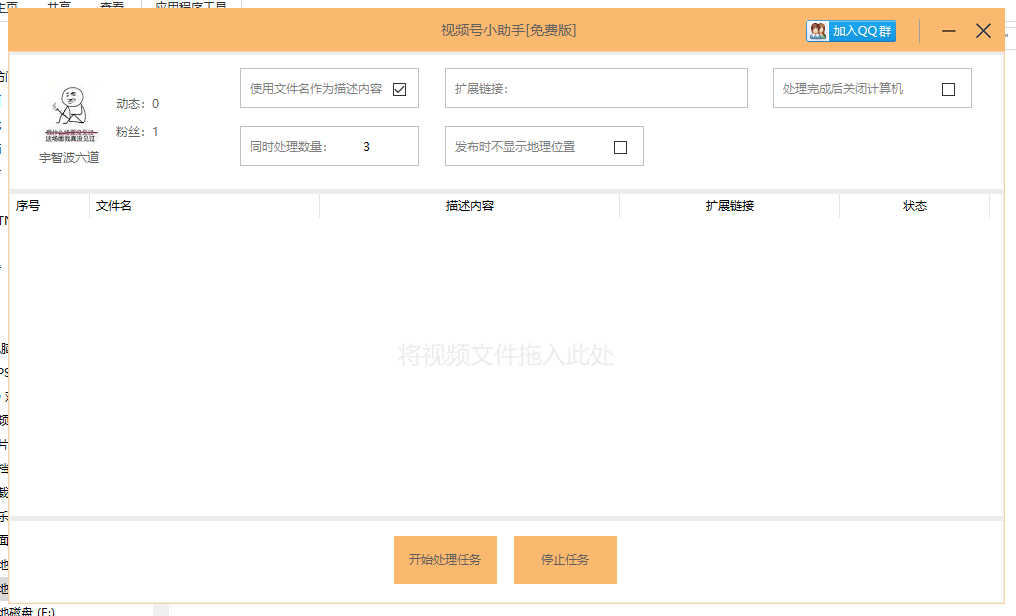The image size is (1016, 616).
Task: Click the user avatar image
Action: pyautogui.click(x=70, y=115)
